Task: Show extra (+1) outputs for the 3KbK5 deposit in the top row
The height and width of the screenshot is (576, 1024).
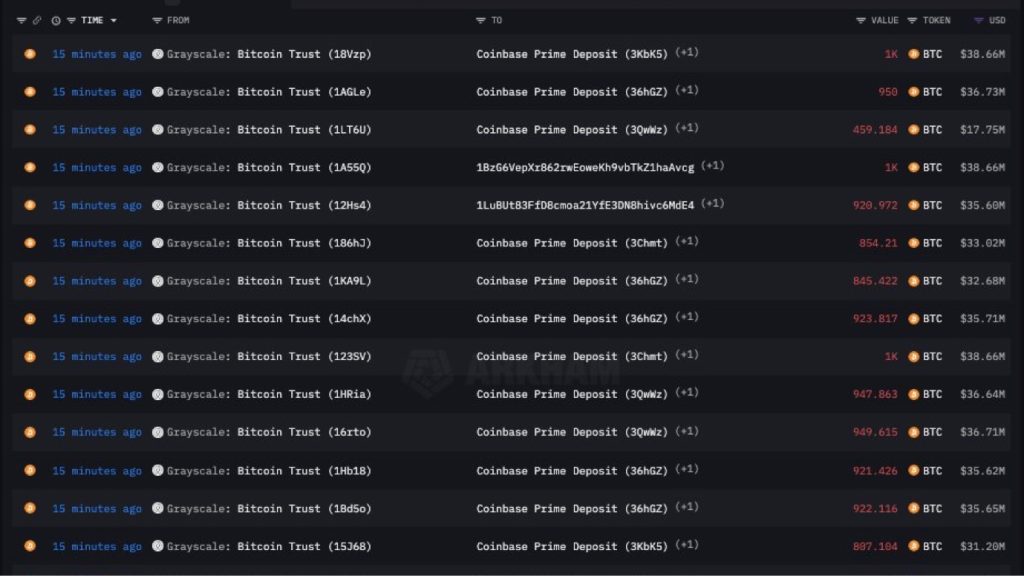Action: tap(687, 52)
